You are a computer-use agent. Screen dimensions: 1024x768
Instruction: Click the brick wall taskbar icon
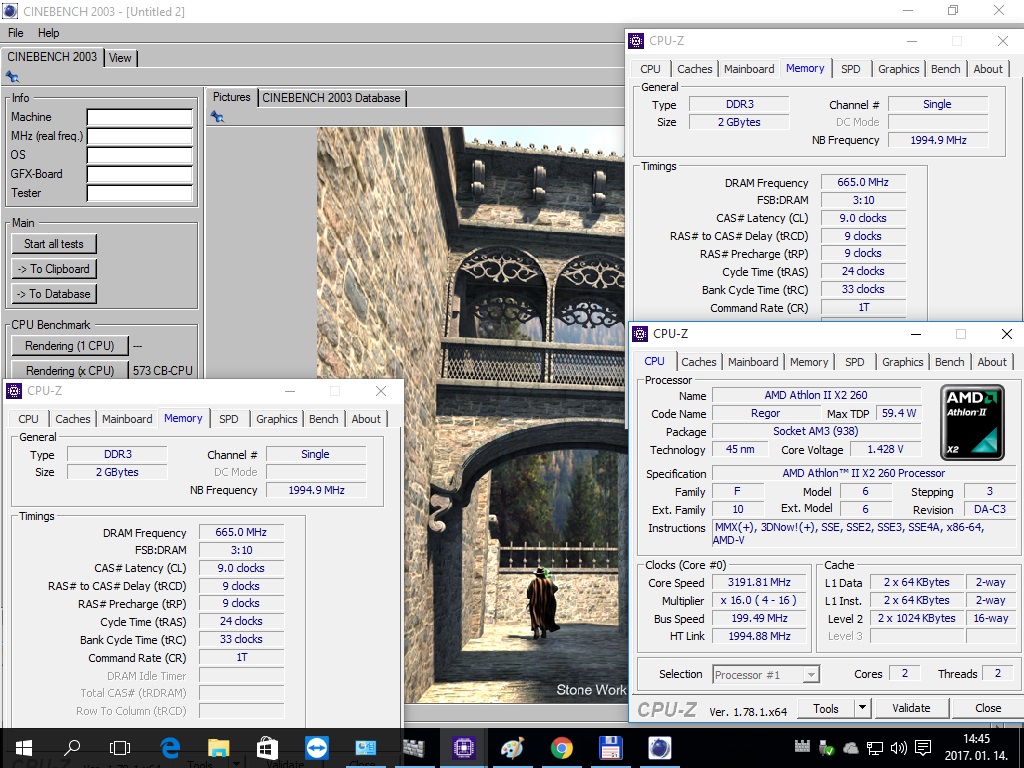414,748
